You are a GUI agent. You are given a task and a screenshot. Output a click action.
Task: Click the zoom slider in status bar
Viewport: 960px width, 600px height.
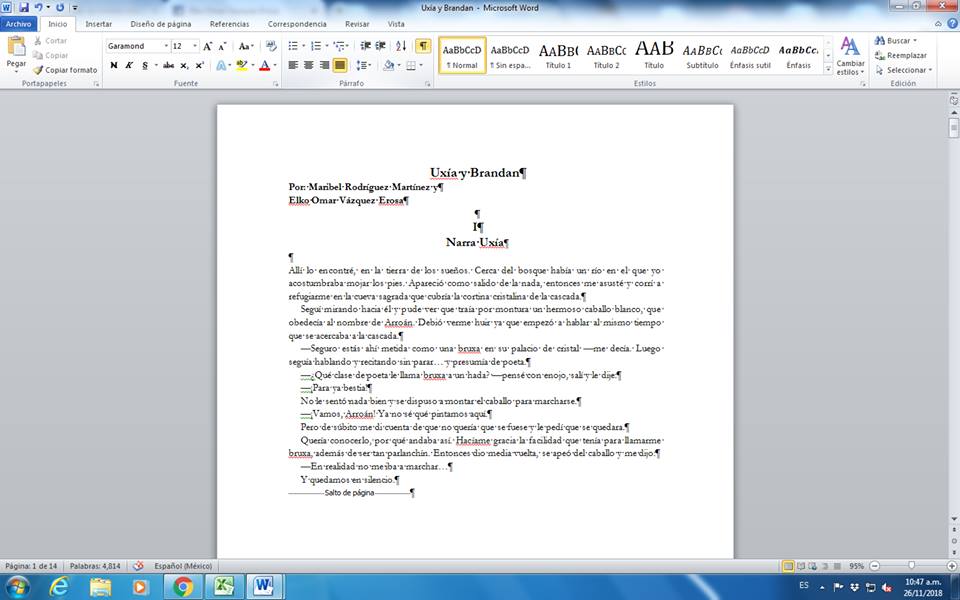point(910,566)
